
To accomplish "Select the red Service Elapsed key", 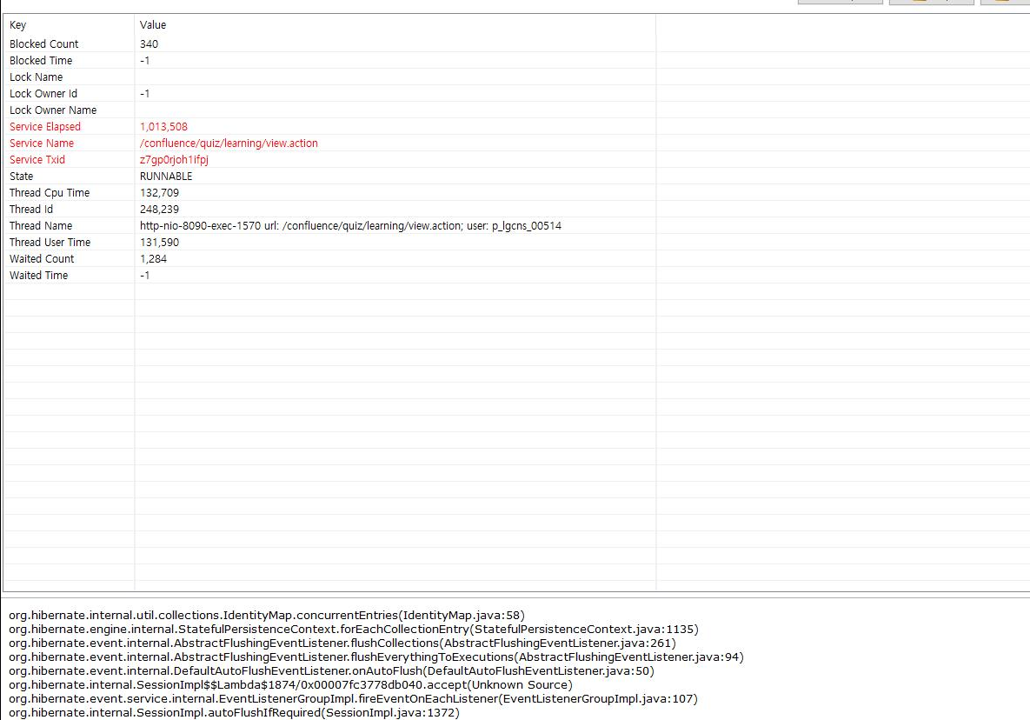I will (x=45, y=126).
